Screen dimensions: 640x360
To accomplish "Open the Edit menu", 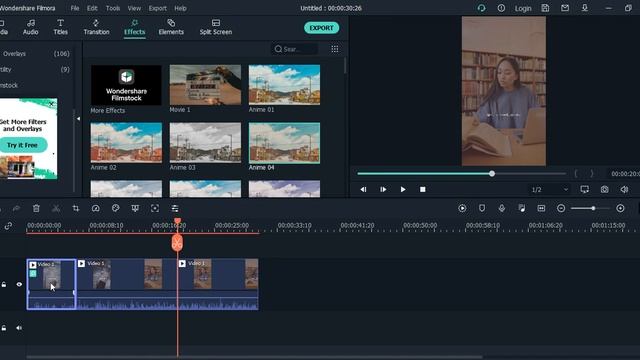I will 92,8.
